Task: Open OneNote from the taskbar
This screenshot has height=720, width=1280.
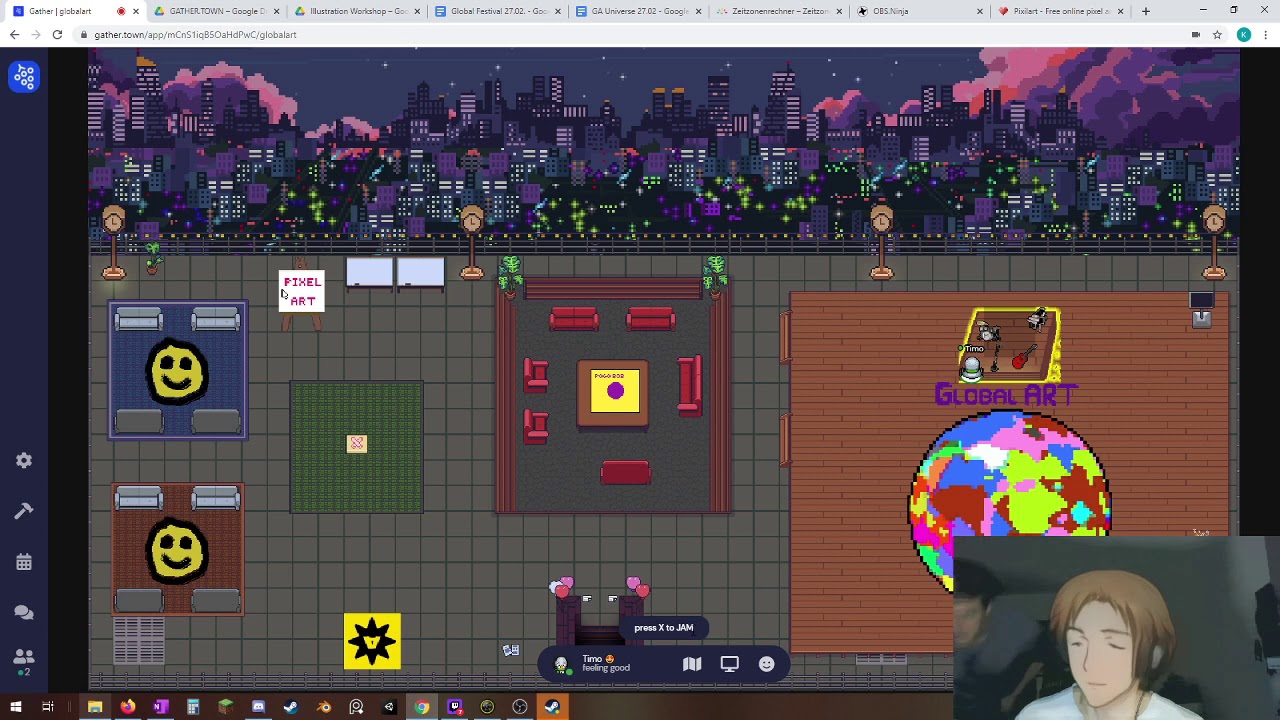Action: point(160,707)
